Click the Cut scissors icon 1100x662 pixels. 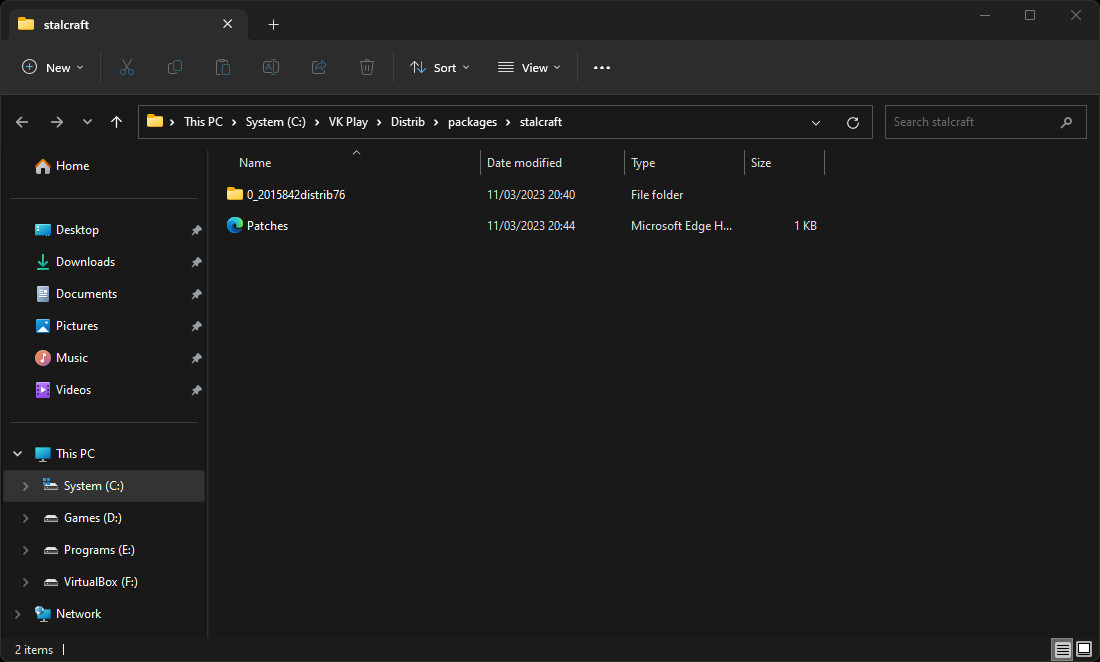(x=127, y=67)
